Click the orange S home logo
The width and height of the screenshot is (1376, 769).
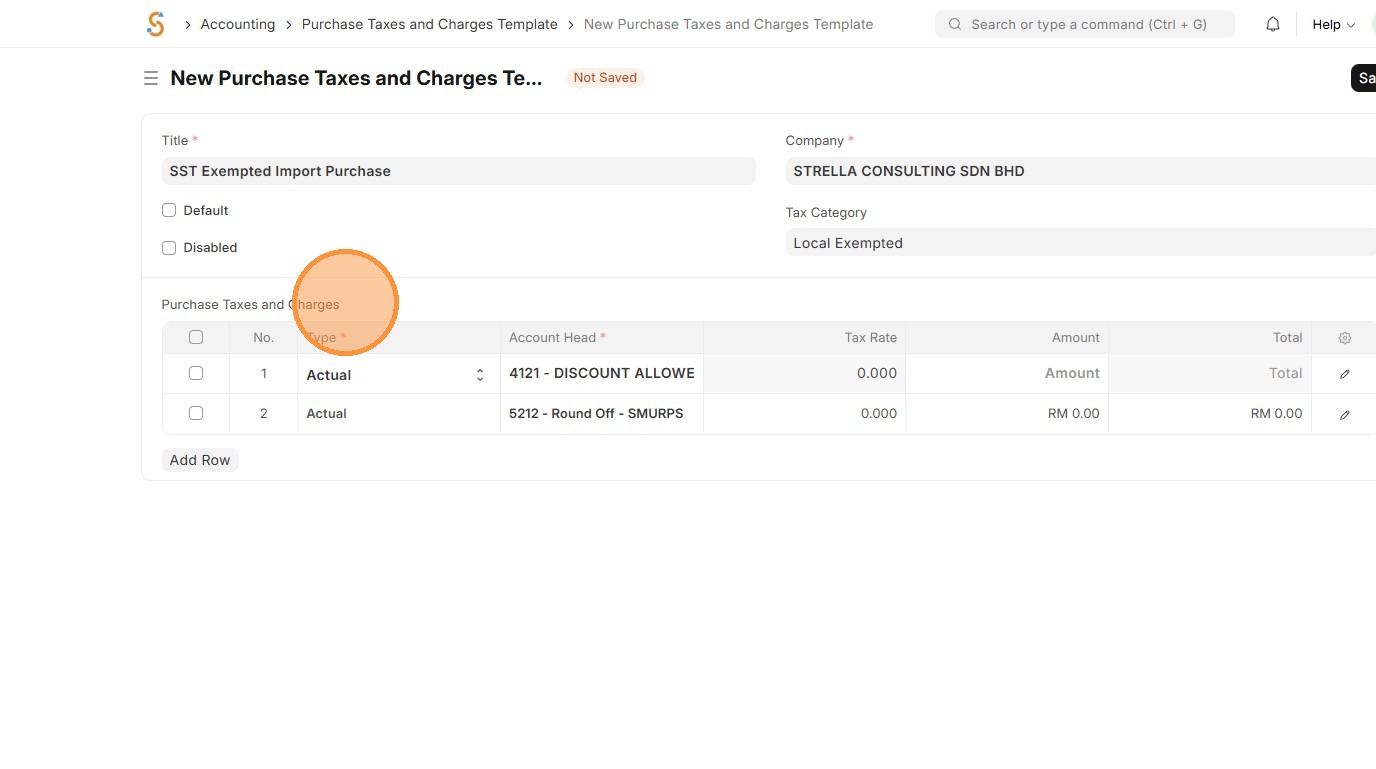click(155, 24)
